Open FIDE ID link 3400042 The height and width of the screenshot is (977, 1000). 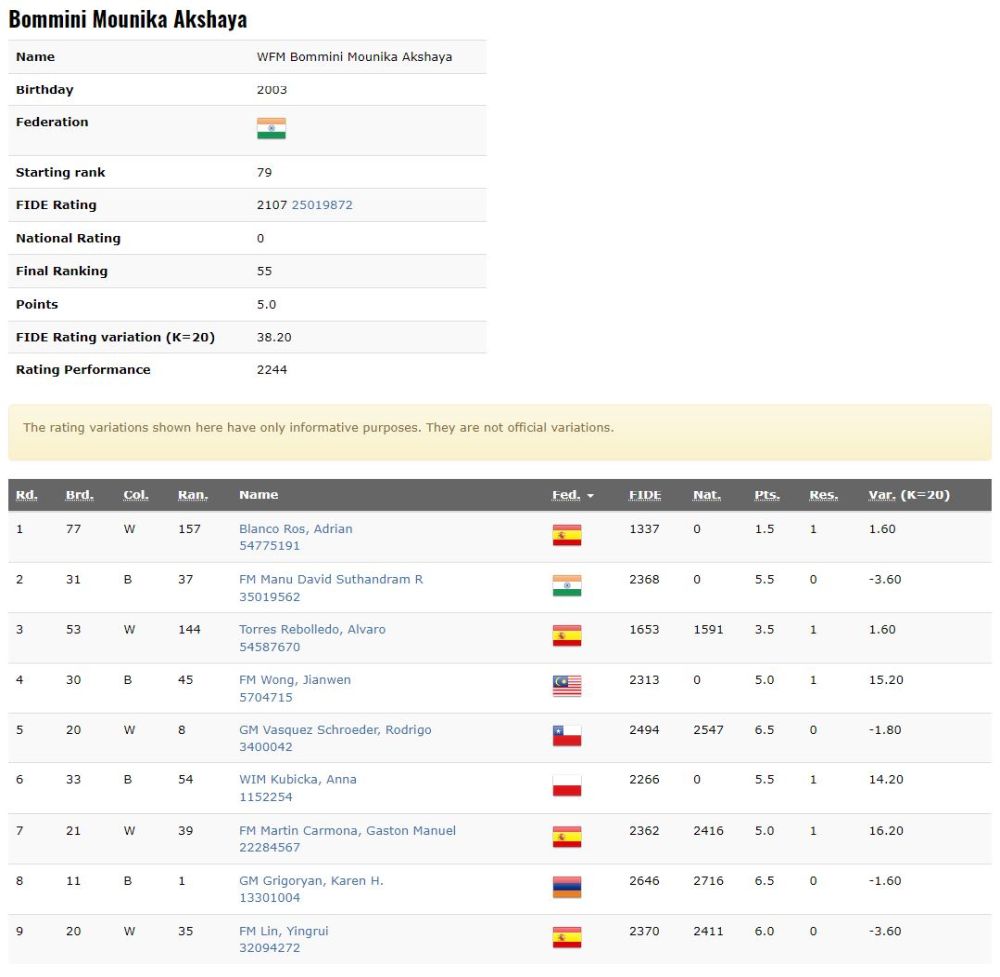[266, 747]
